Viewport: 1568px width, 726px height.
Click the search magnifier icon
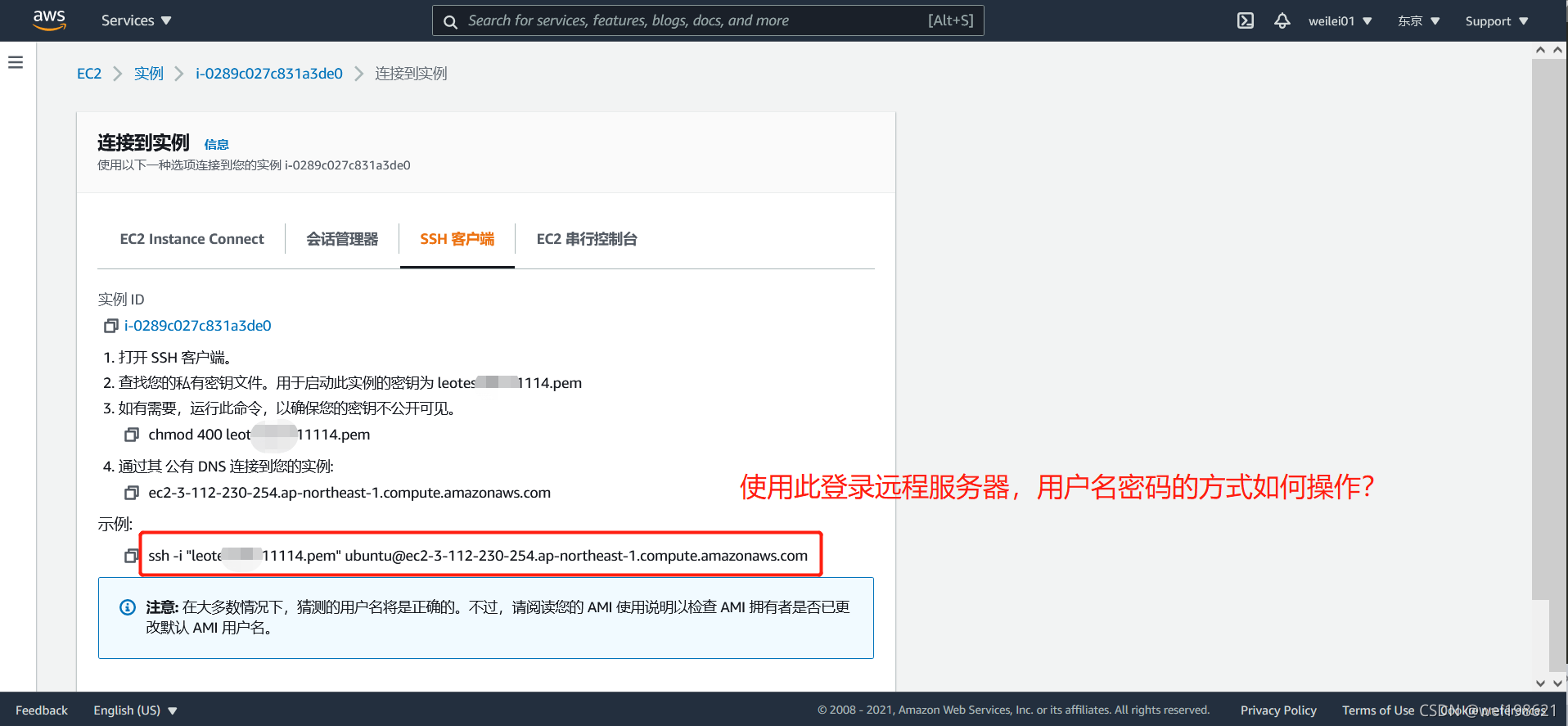(450, 21)
